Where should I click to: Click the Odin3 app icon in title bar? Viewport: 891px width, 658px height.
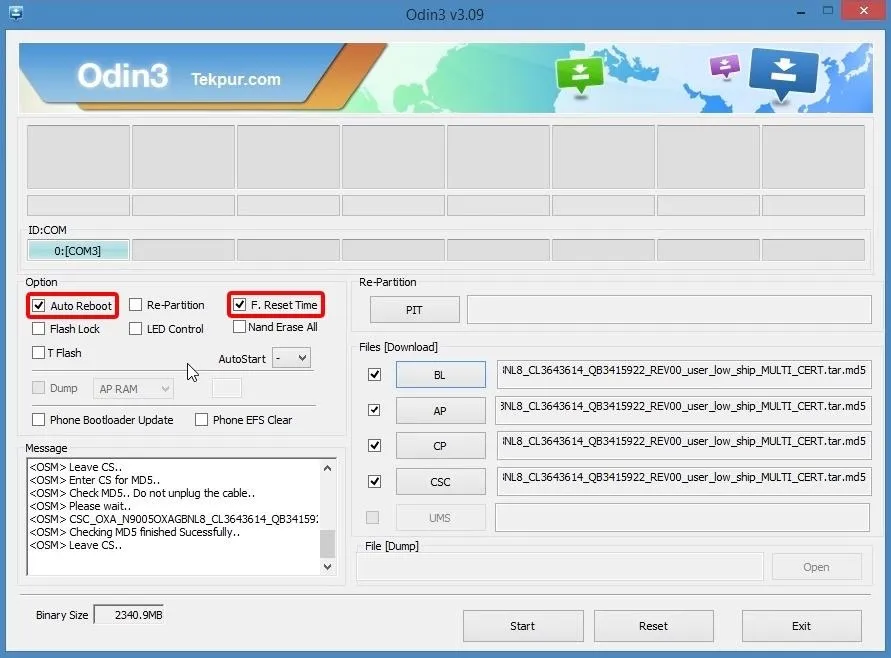coord(16,13)
